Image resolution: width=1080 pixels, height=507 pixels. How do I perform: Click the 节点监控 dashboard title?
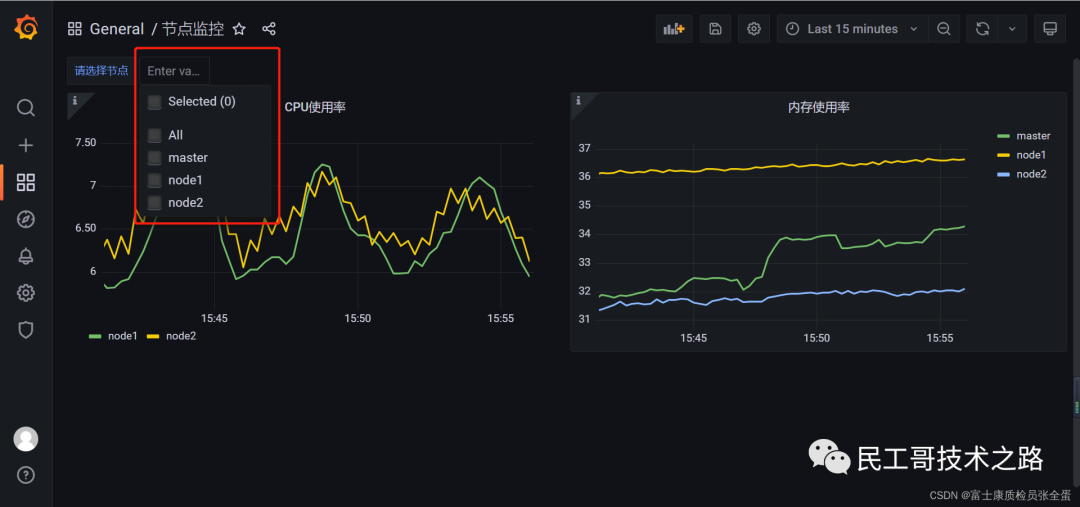pos(193,29)
